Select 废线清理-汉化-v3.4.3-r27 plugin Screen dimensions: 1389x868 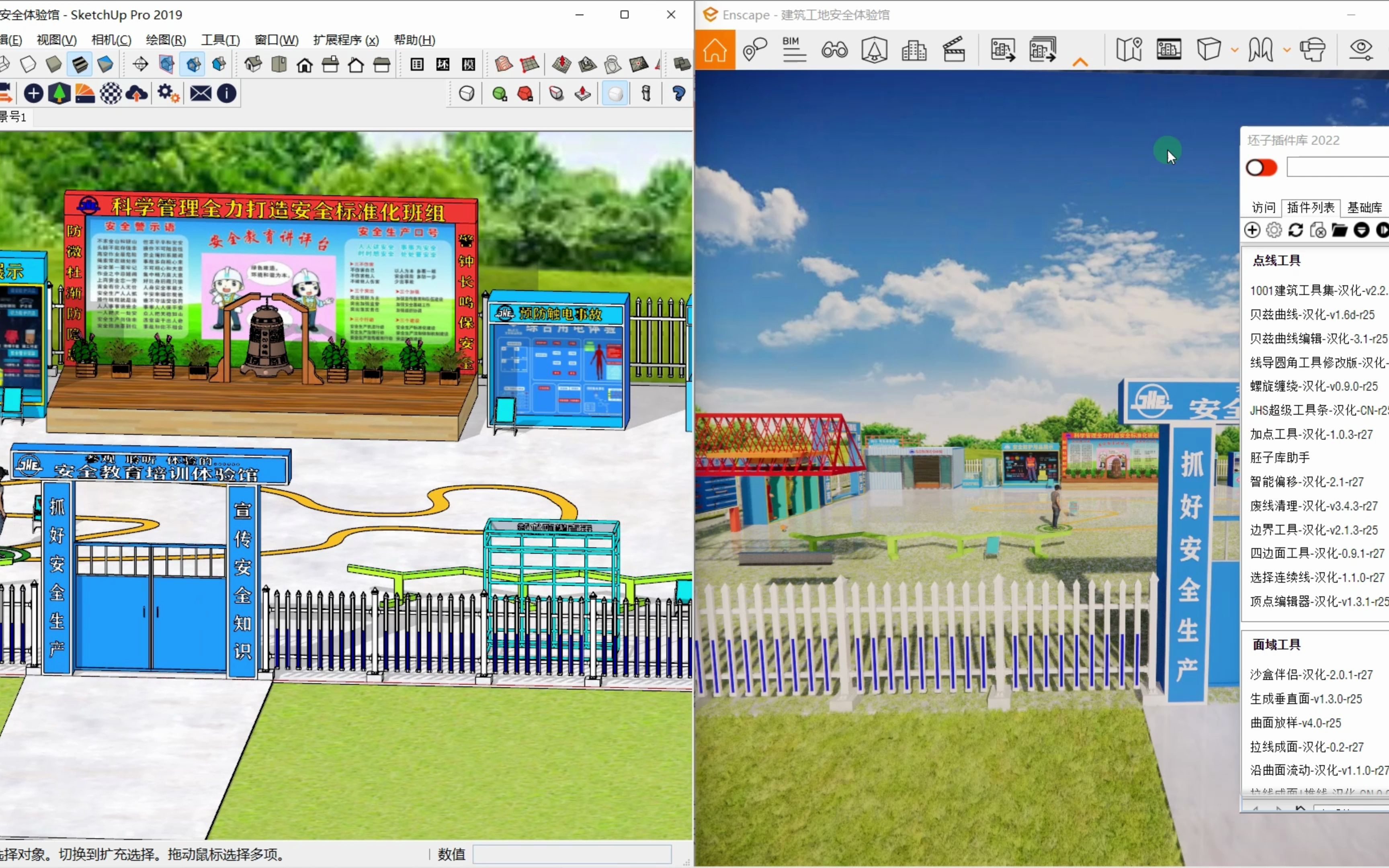[x=1314, y=506]
